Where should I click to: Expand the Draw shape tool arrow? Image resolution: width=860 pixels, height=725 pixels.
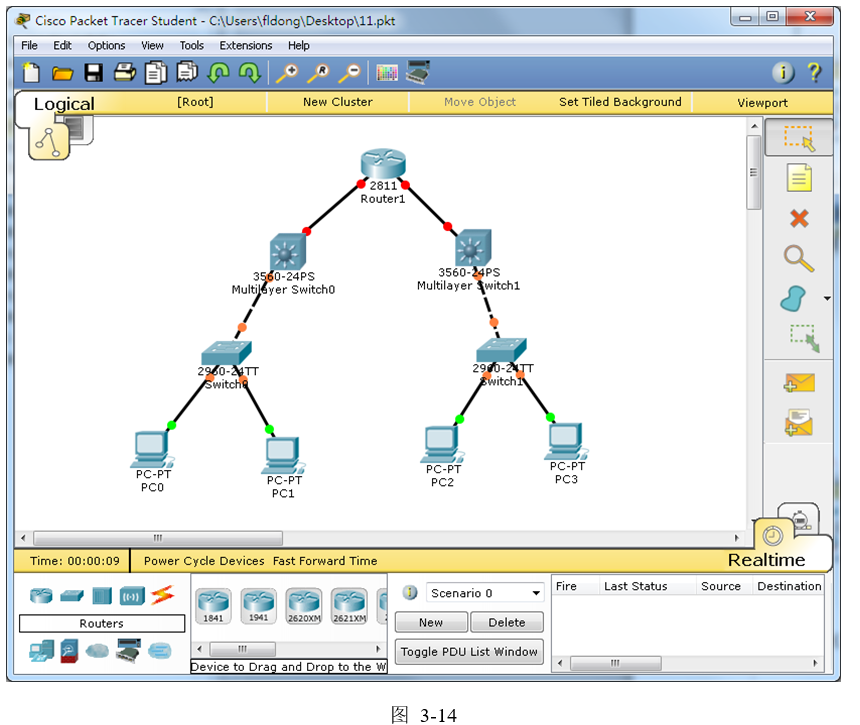[827, 299]
